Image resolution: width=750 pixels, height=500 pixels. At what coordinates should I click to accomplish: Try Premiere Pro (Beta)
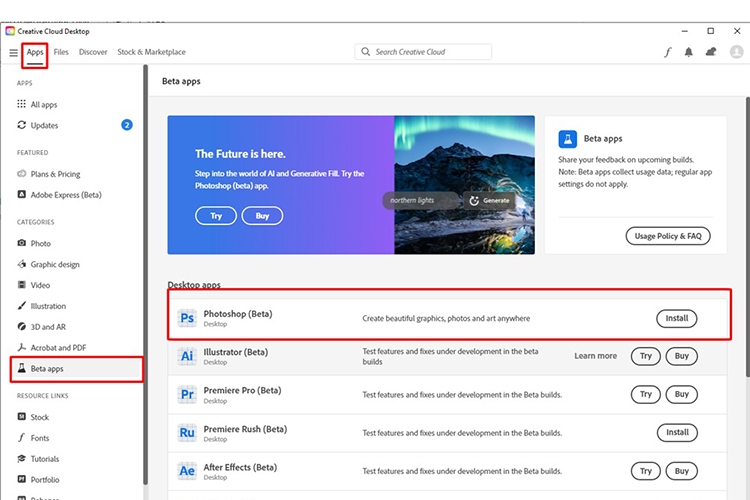tap(646, 394)
